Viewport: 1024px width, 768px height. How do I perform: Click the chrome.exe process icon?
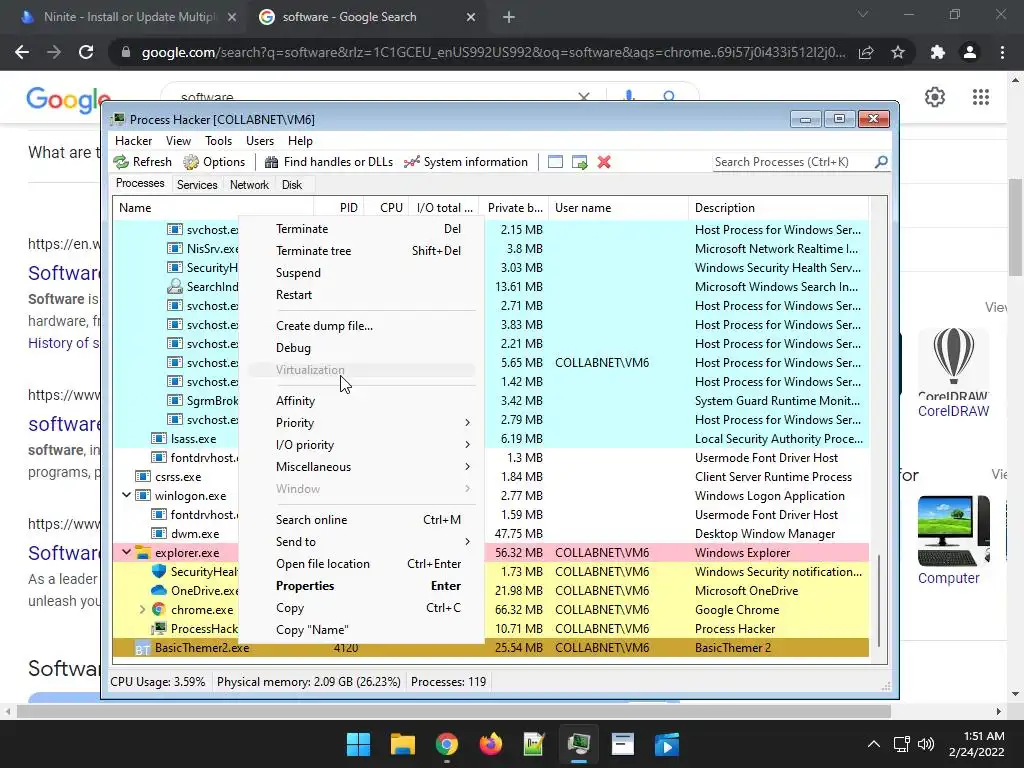tap(158, 609)
